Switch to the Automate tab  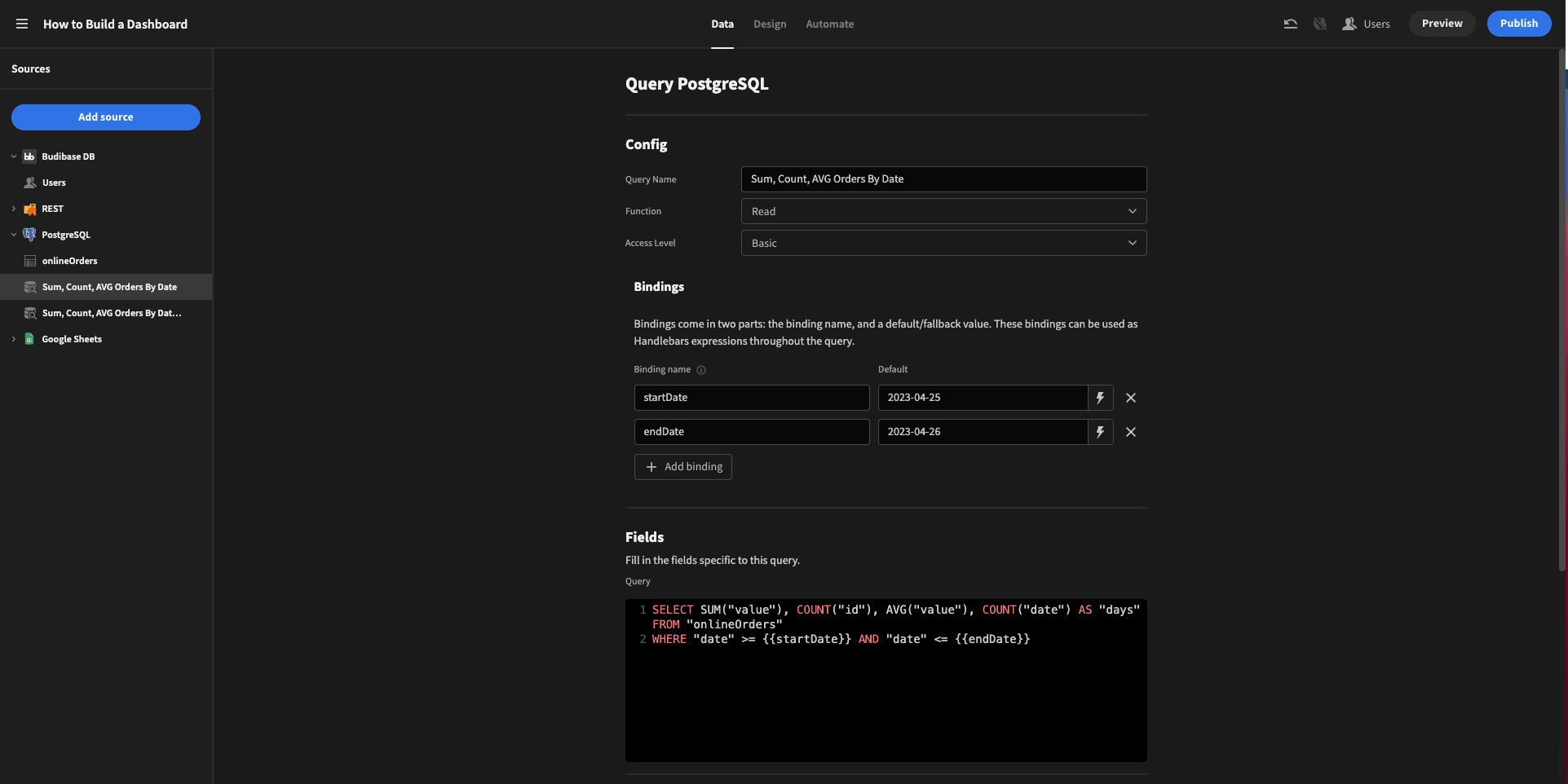coord(829,24)
